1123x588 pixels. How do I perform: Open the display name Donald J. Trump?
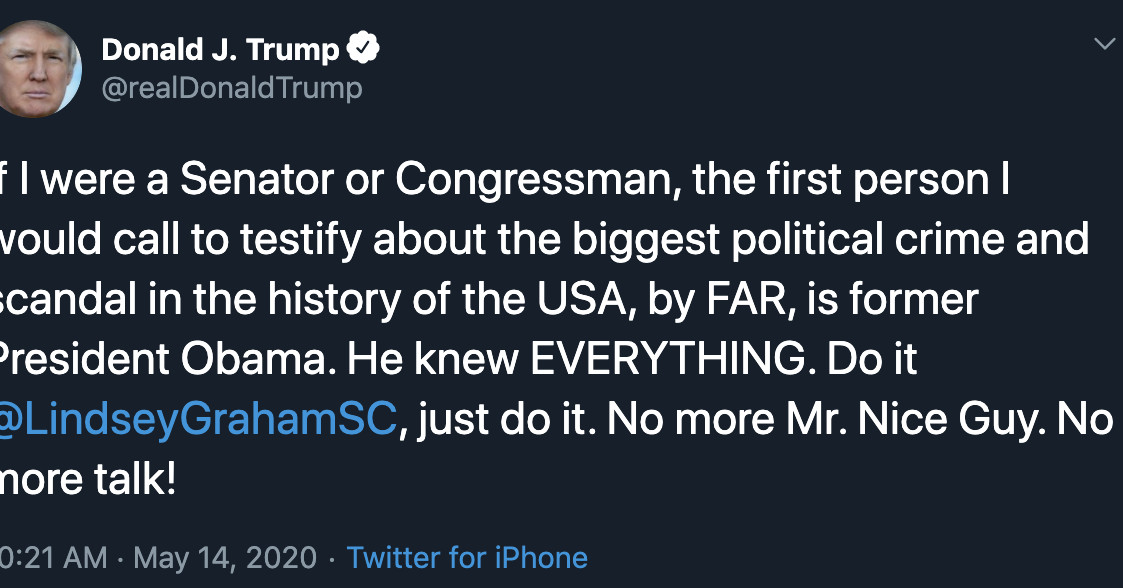tap(220, 49)
